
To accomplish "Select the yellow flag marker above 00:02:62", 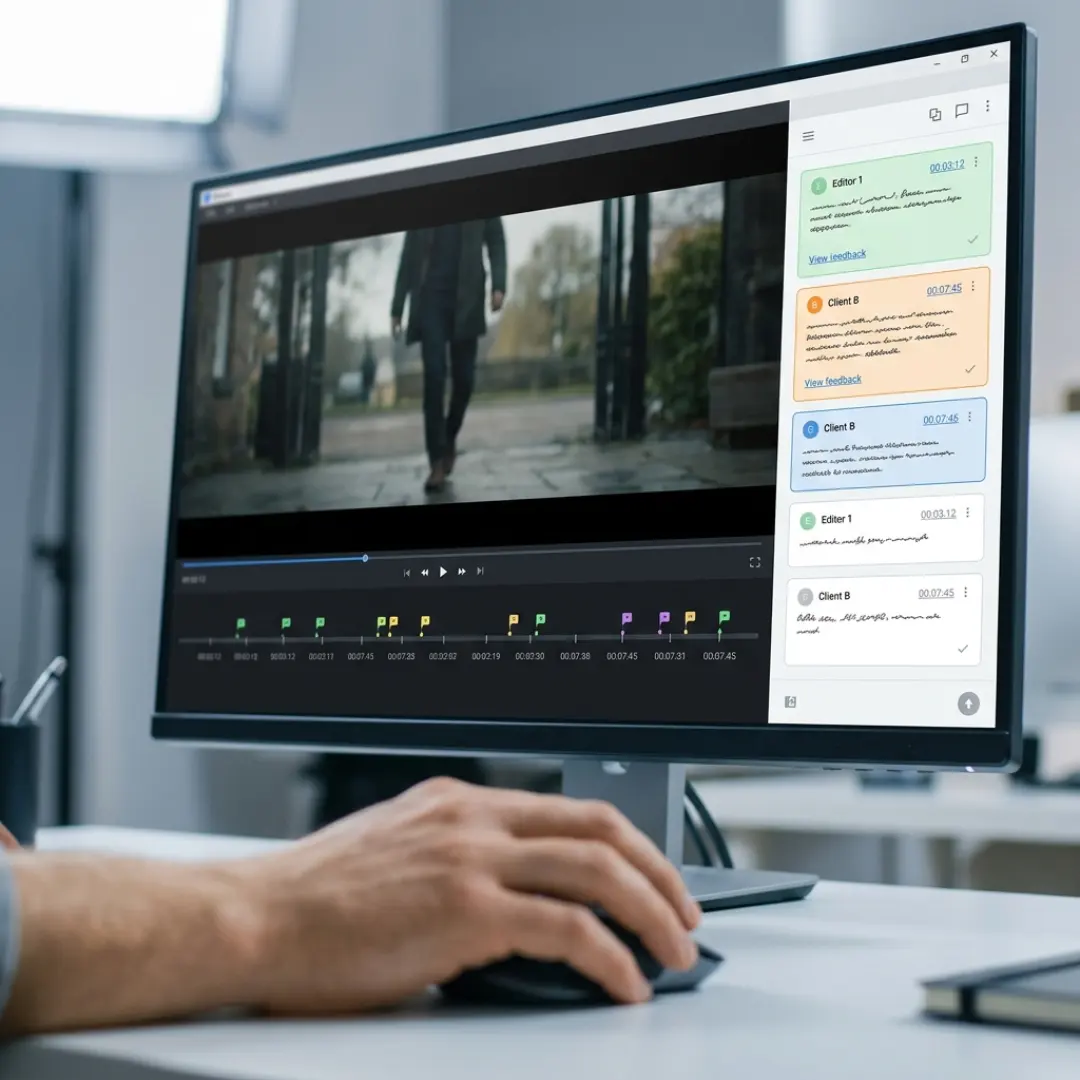I will tap(425, 621).
